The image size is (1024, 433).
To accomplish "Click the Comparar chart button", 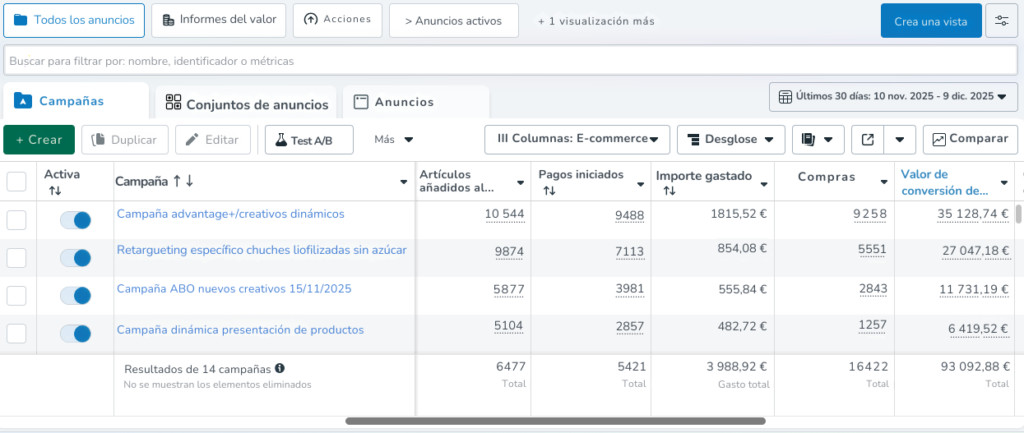I will pos(970,140).
